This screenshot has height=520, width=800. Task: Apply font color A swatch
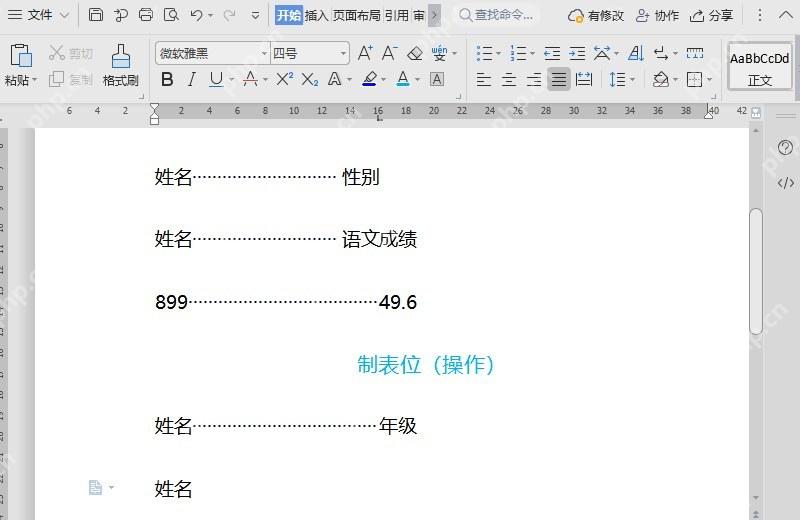403,79
